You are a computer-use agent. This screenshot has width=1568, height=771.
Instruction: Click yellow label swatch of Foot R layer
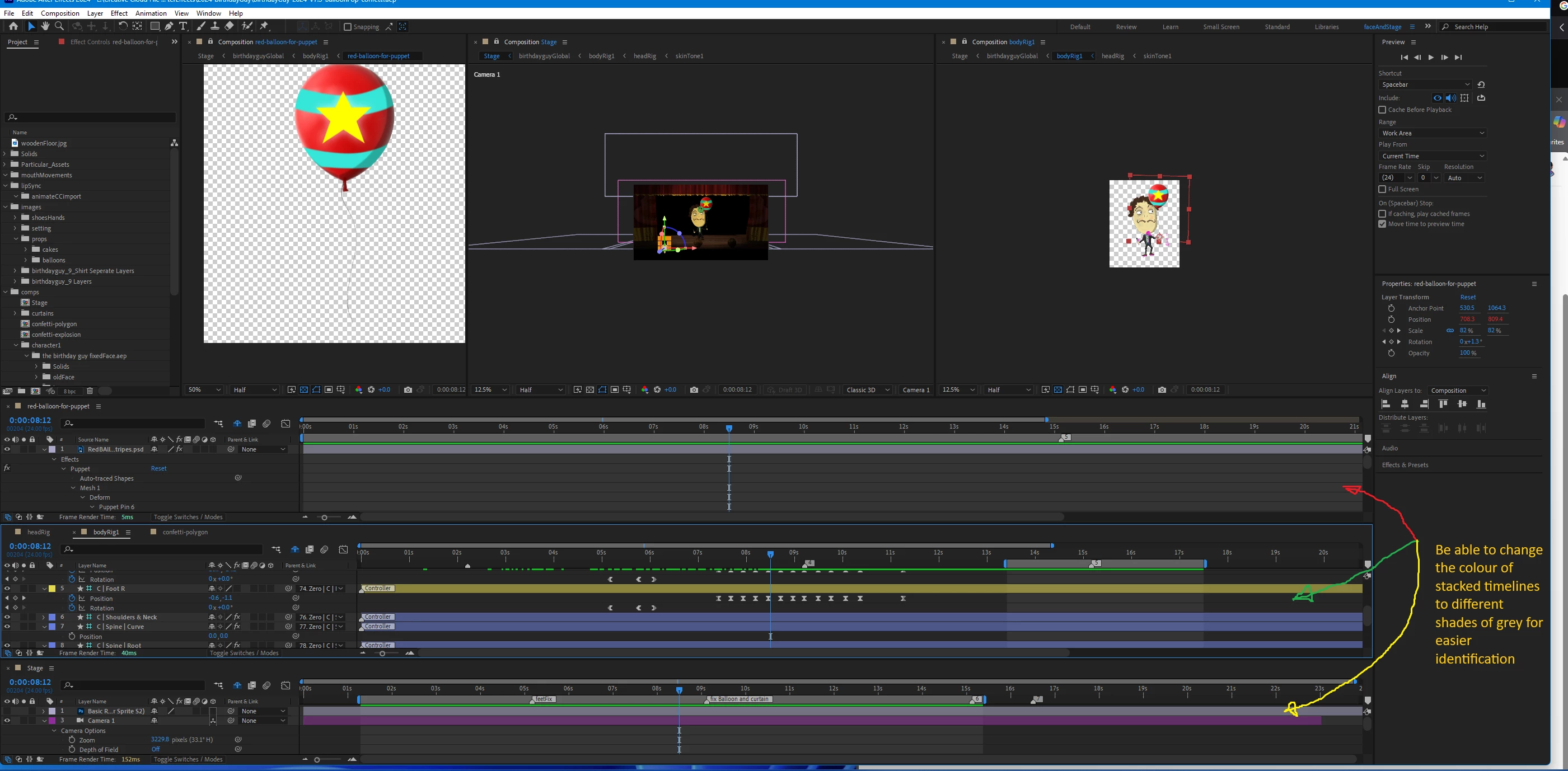click(53, 589)
